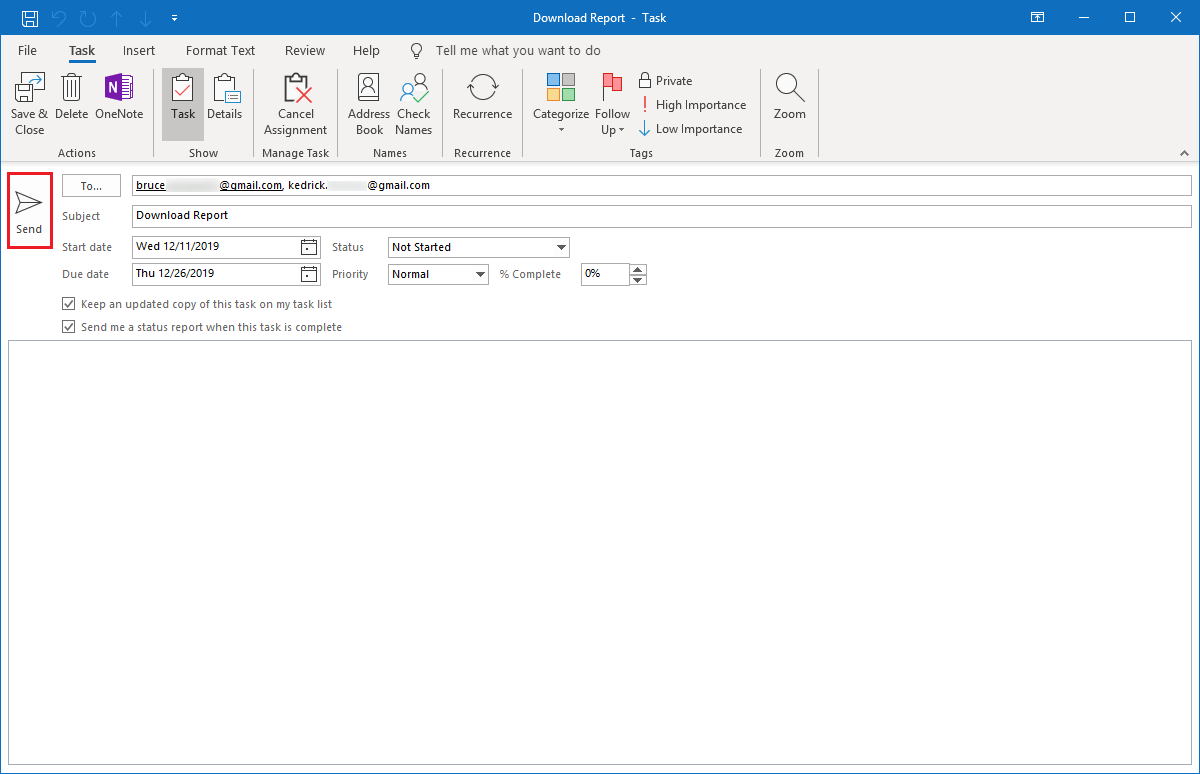Edit the Subject field
The width and height of the screenshot is (1200, 774).
(x=662, y=216)
